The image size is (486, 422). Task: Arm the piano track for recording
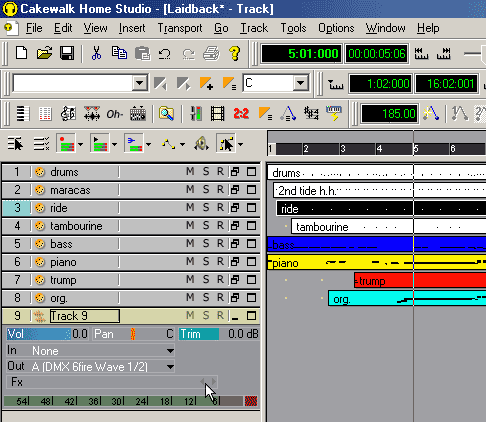click(220, 262)
